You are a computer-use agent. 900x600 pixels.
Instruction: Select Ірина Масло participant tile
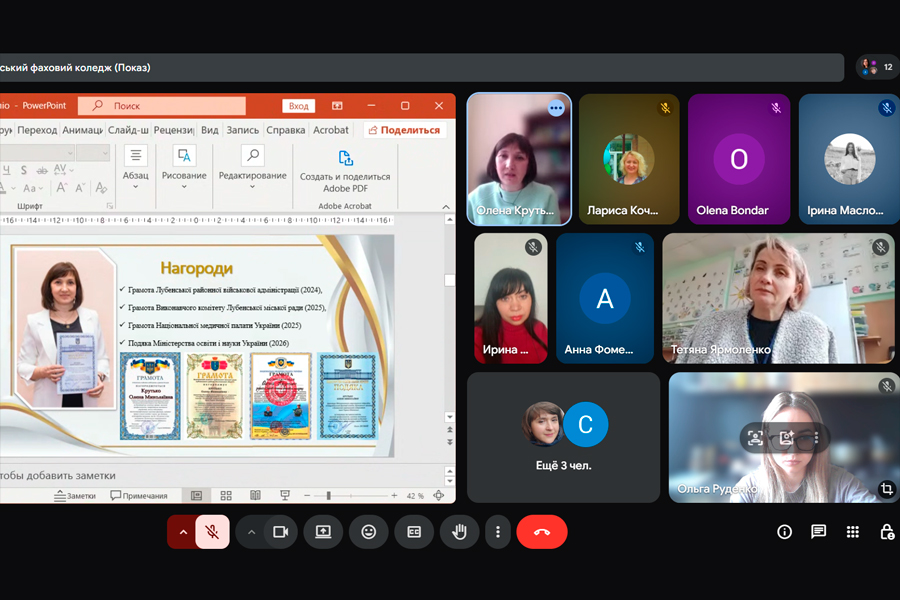[849, 159]
